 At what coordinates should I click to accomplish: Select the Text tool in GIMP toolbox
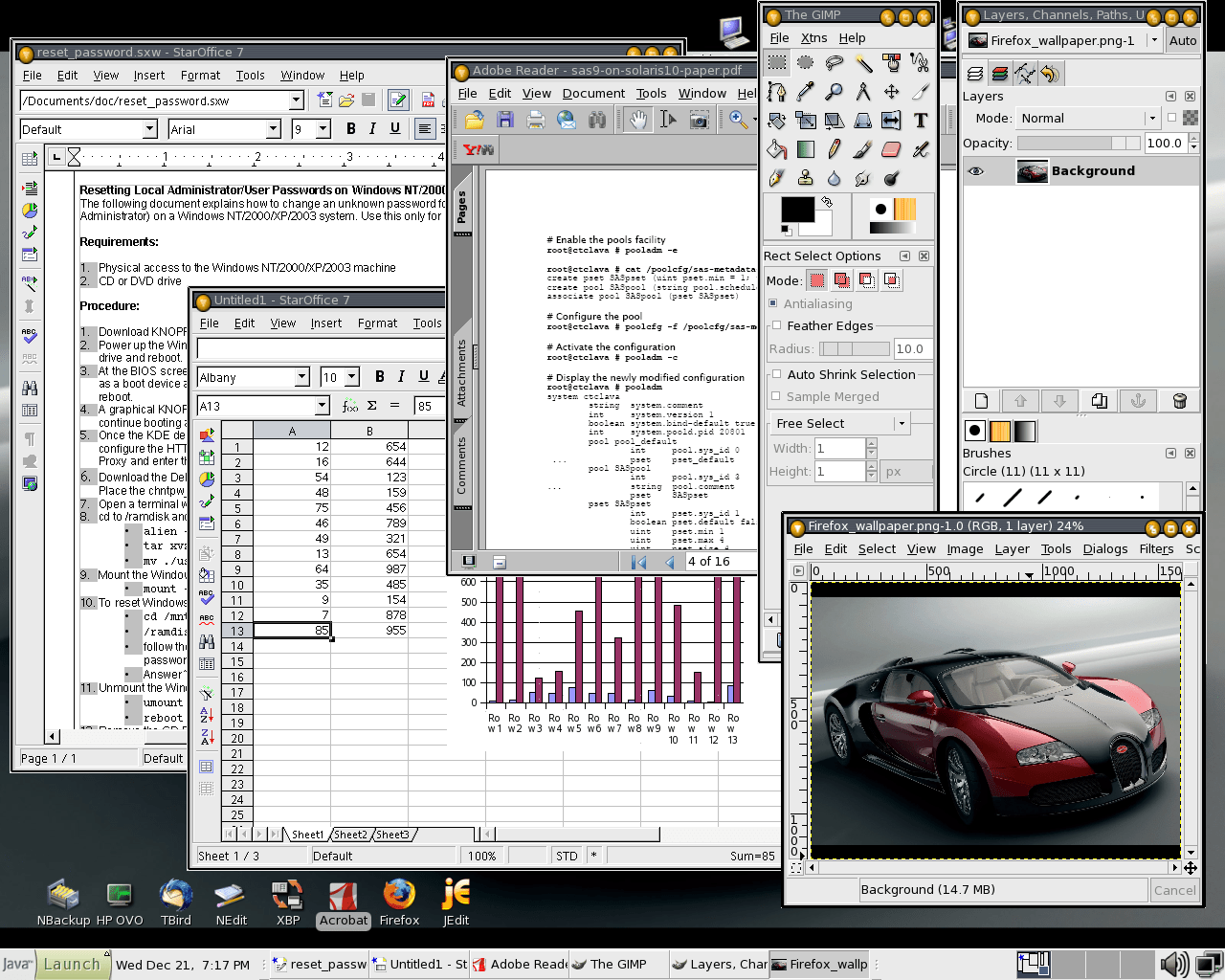920,121
